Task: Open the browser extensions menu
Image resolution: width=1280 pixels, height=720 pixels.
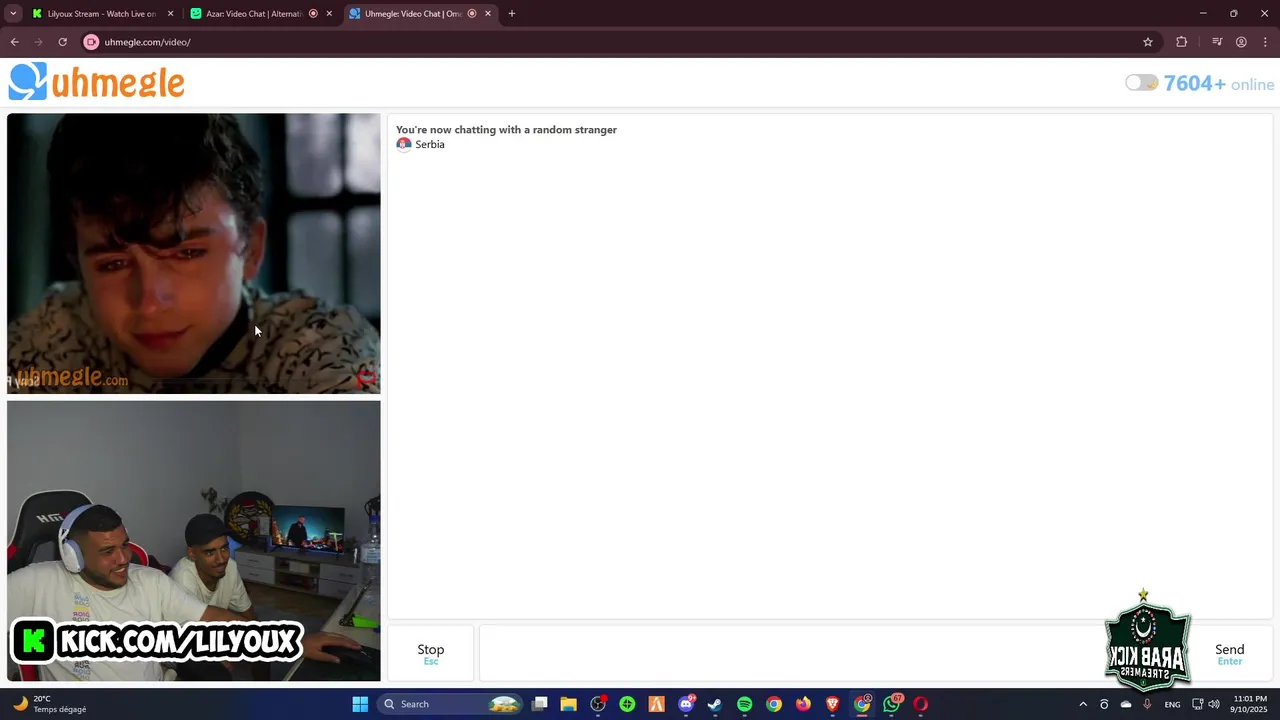Action: tap(1182, 42)
